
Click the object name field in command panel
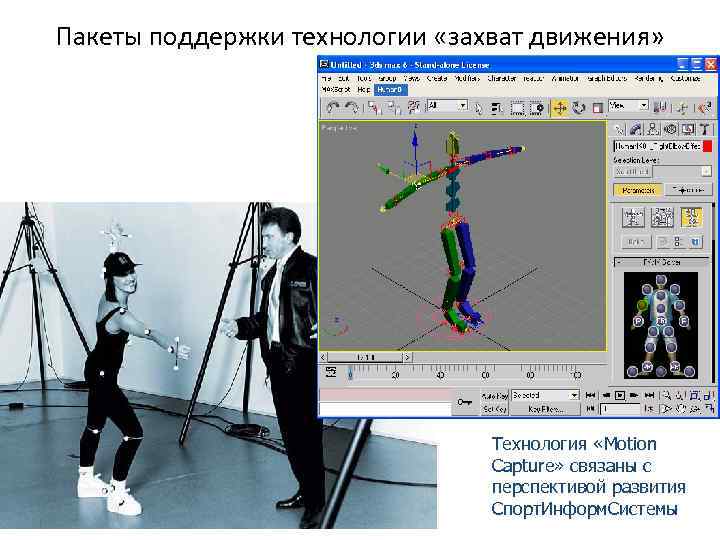pyautogui.click(x=657, y=146)
